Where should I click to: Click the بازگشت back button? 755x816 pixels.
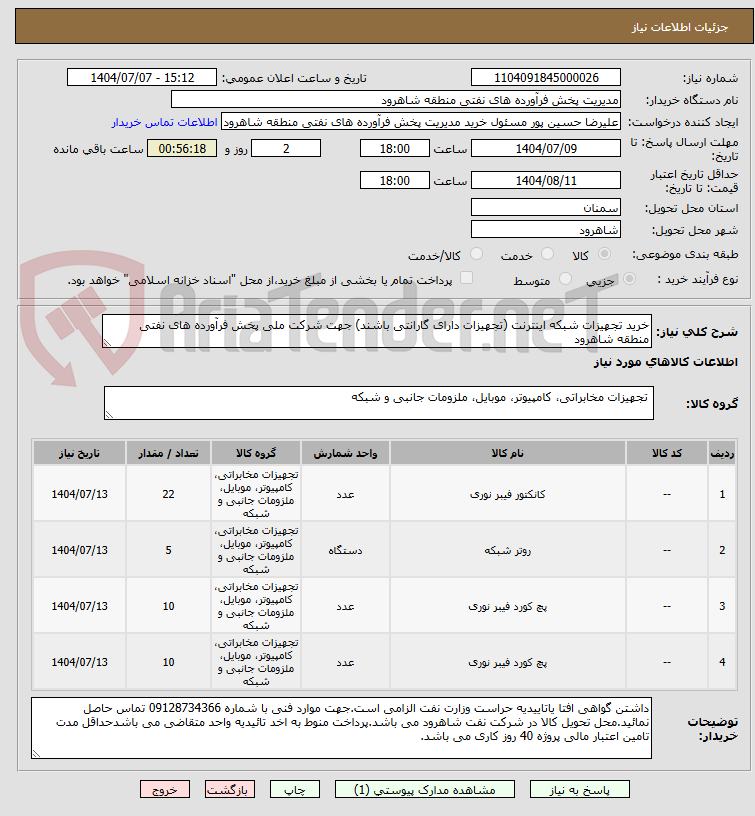(x=229, y=789)
